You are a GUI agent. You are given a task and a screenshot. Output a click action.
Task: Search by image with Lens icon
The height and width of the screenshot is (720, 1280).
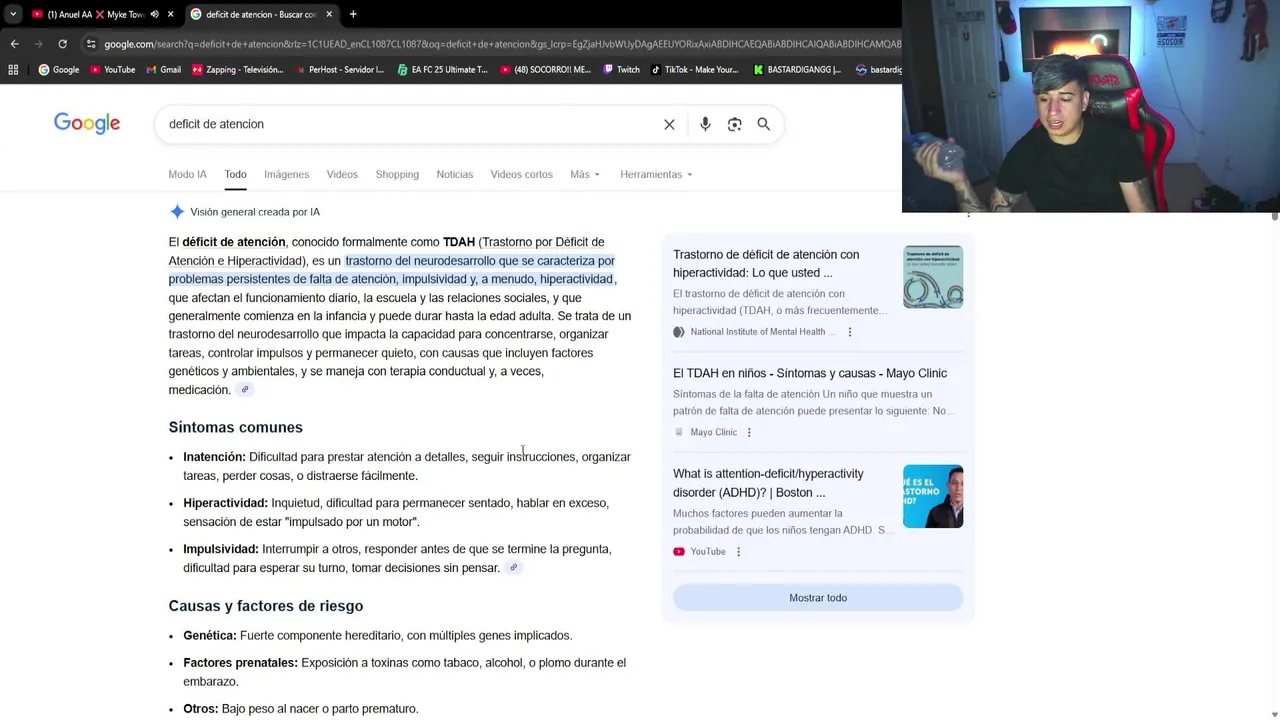(734, 124)
